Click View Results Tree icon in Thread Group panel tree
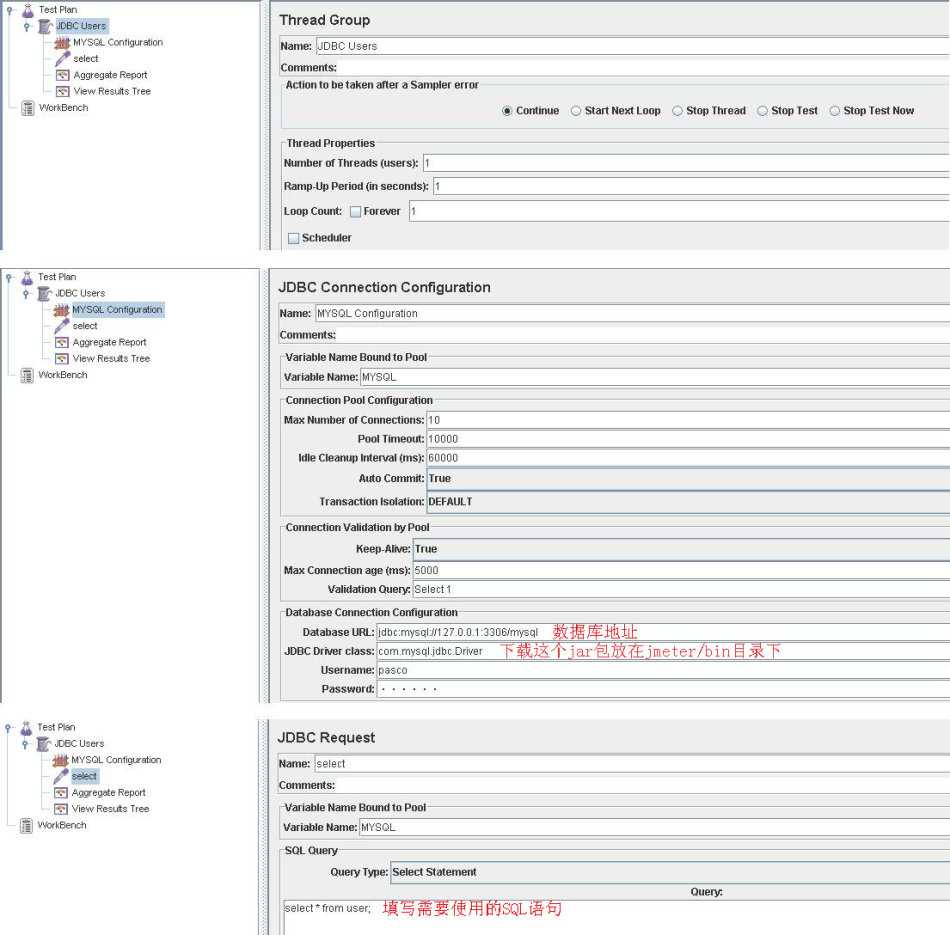The image size is (950, 935). click(62, 92)
